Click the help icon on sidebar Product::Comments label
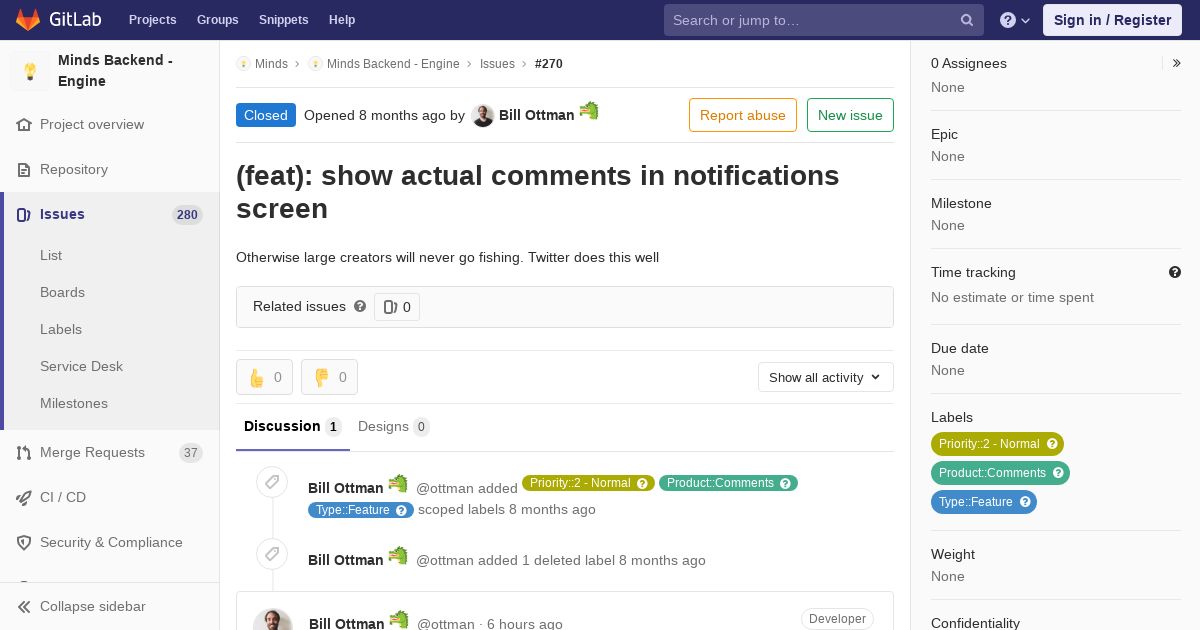The image size is (1200, 630). pyautogui.click(x=1058, y=473)
